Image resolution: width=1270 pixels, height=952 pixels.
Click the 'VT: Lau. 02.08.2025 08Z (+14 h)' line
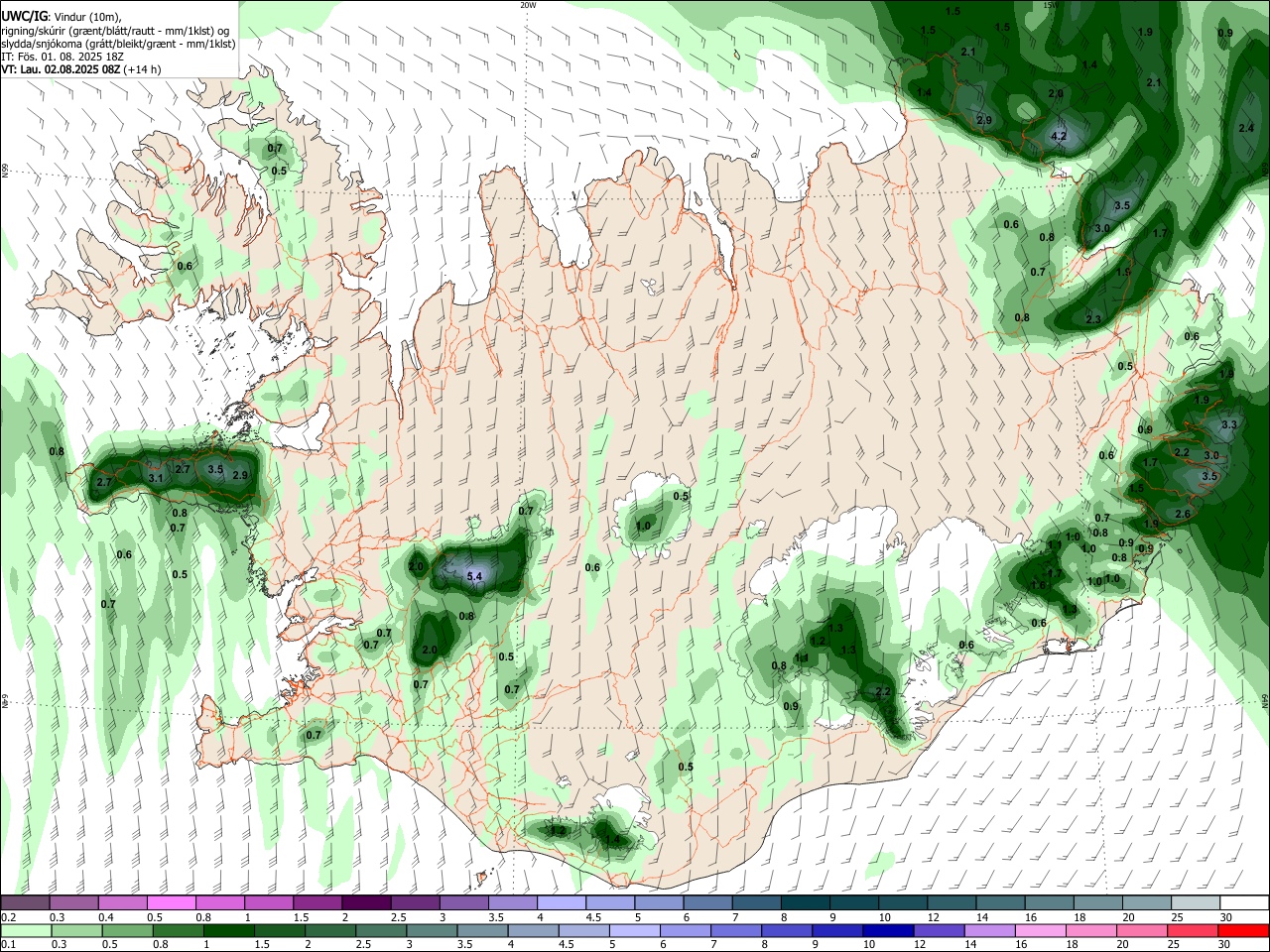80,69
